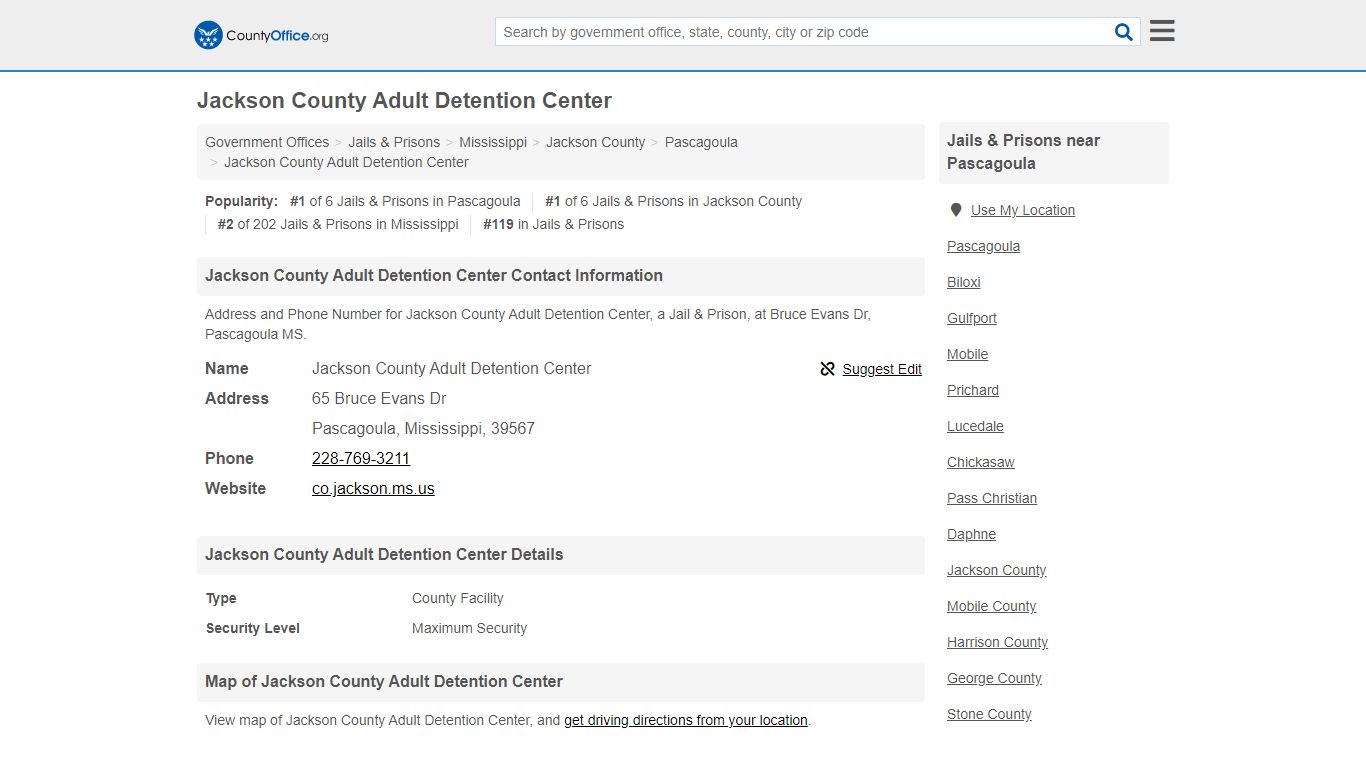Select text Pascagoula, Mississippi, 39567
This screenshot has width=1366, height=768.
423,428
